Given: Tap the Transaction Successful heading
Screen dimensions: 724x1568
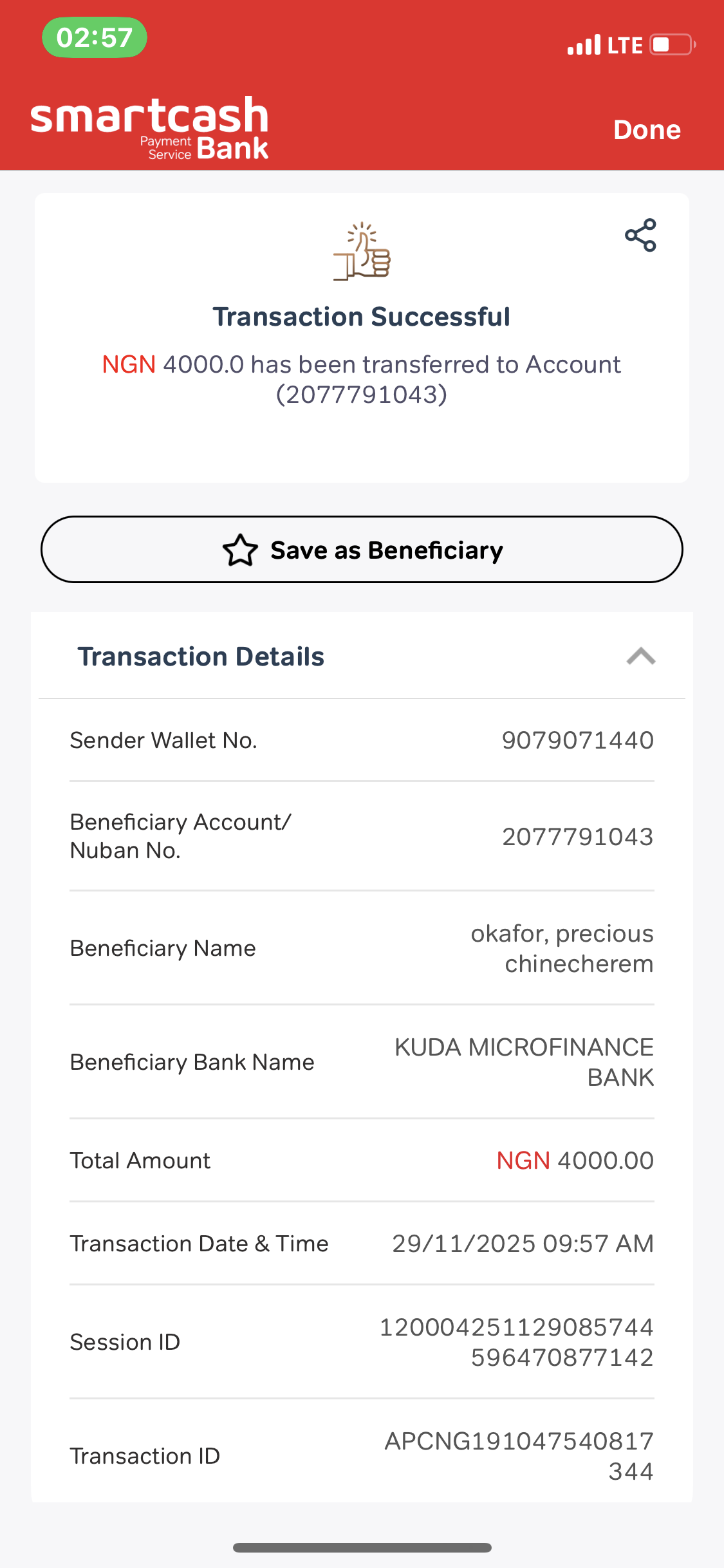Looking at the screenshot, I should coord(362,317).
